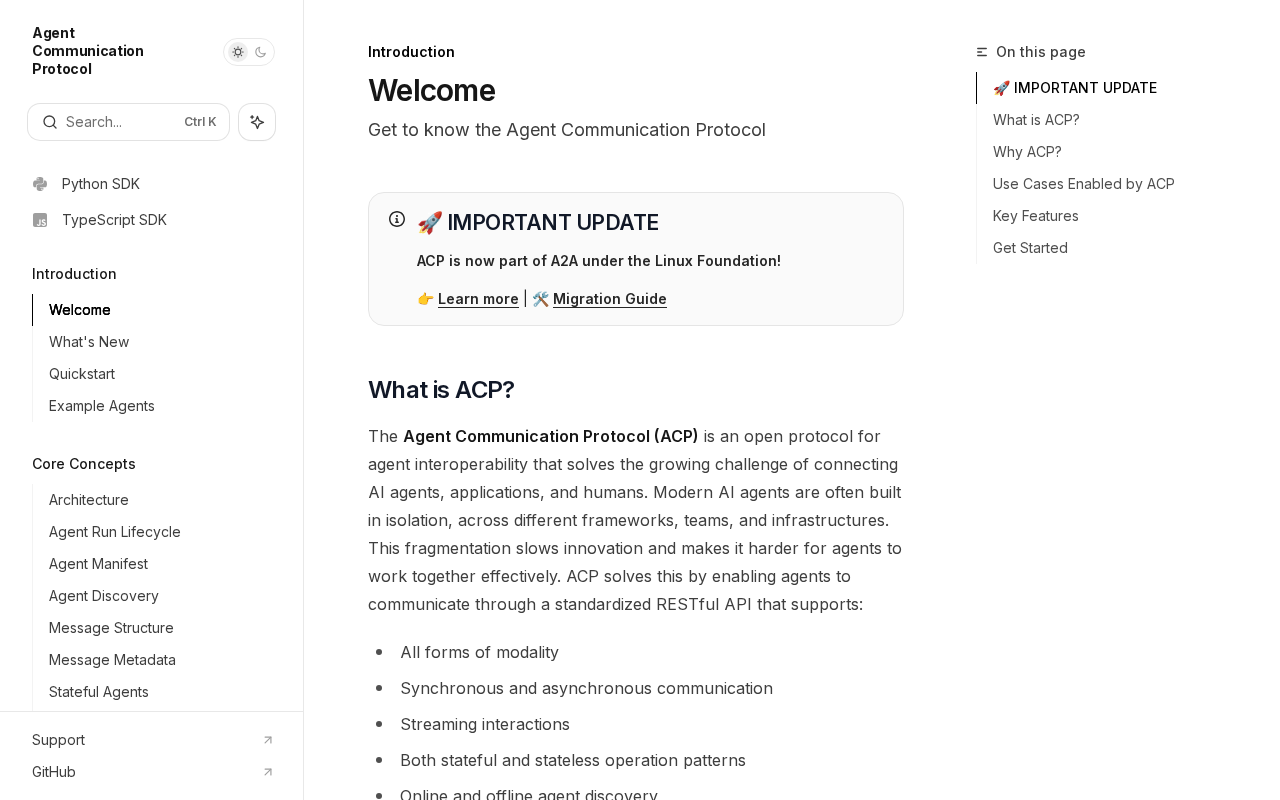The width and height of the screenshot is (1280, 800).
Task: Open What's New in sidebar
Action: tap(89, 342)
